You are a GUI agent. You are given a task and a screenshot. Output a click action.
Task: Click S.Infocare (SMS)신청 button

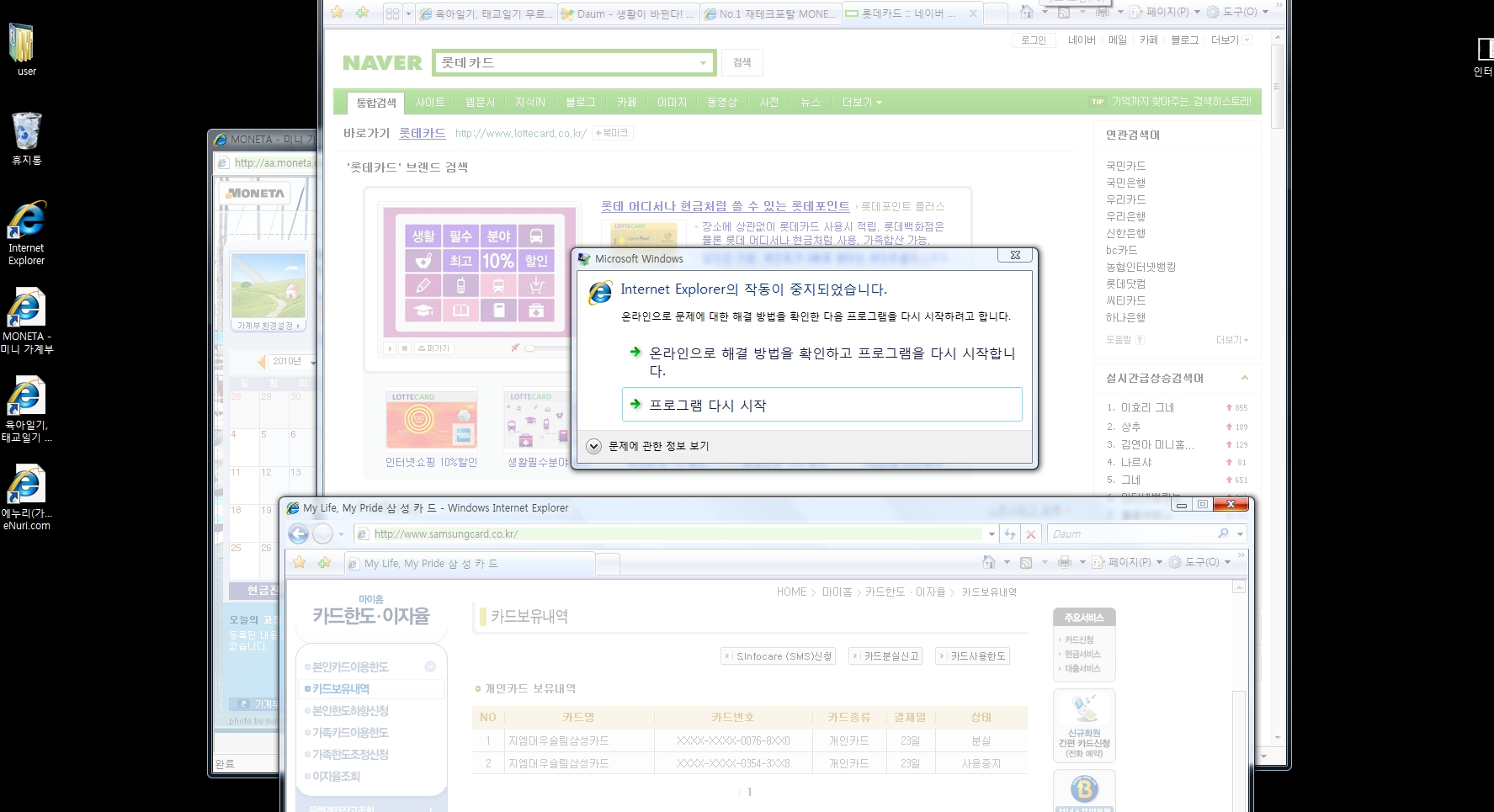click(779, 655)
